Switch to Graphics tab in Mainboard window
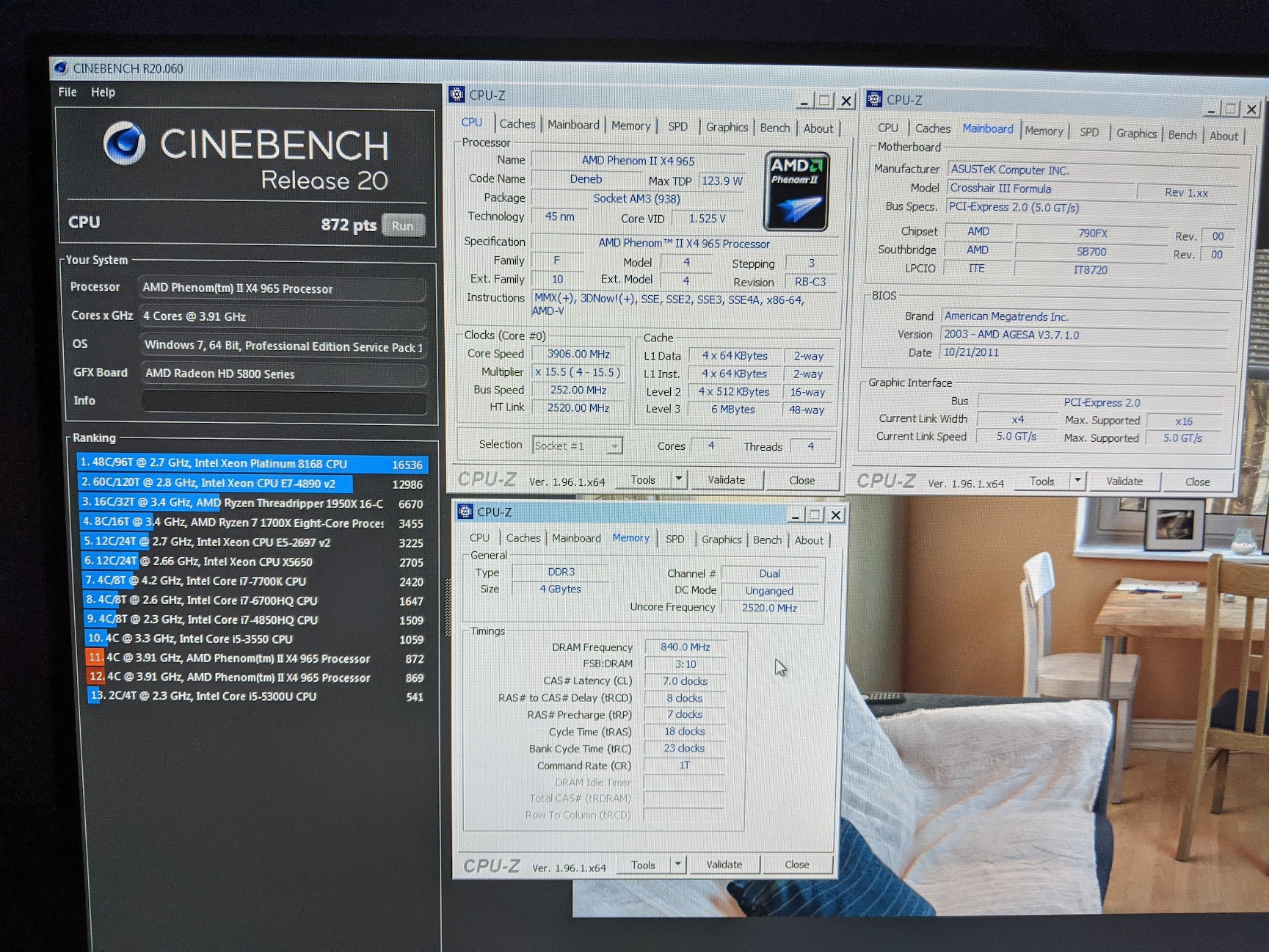The image size is (1269, 952). 1136,134
